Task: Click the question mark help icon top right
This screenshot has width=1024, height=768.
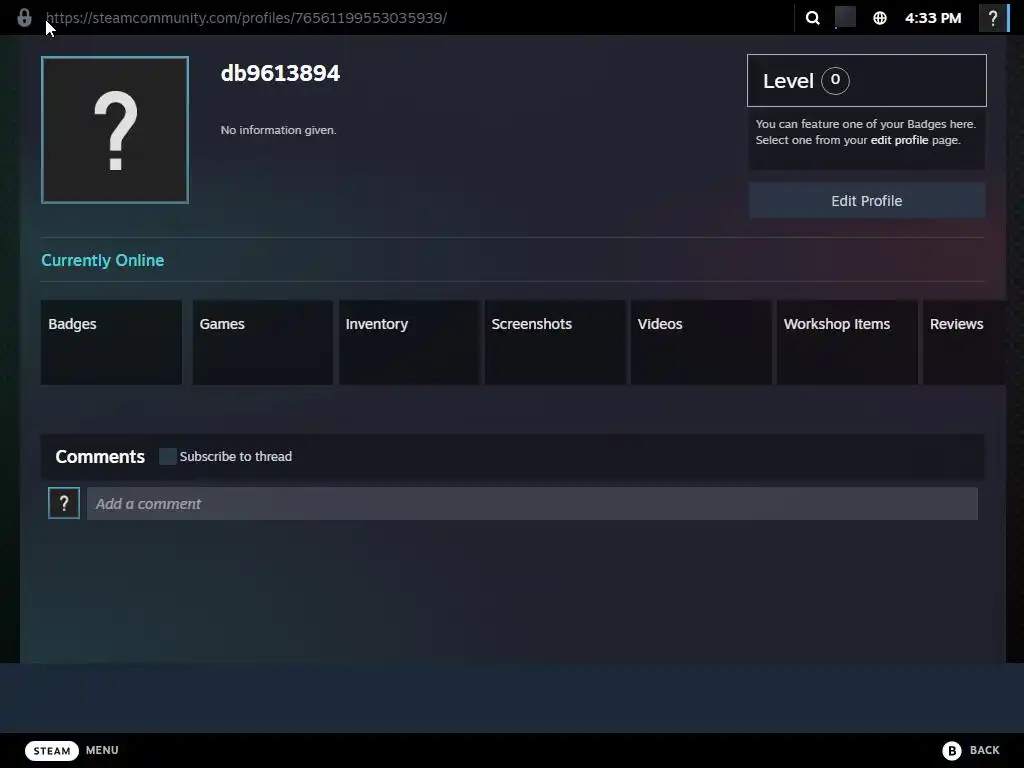Action: point(993,18)
